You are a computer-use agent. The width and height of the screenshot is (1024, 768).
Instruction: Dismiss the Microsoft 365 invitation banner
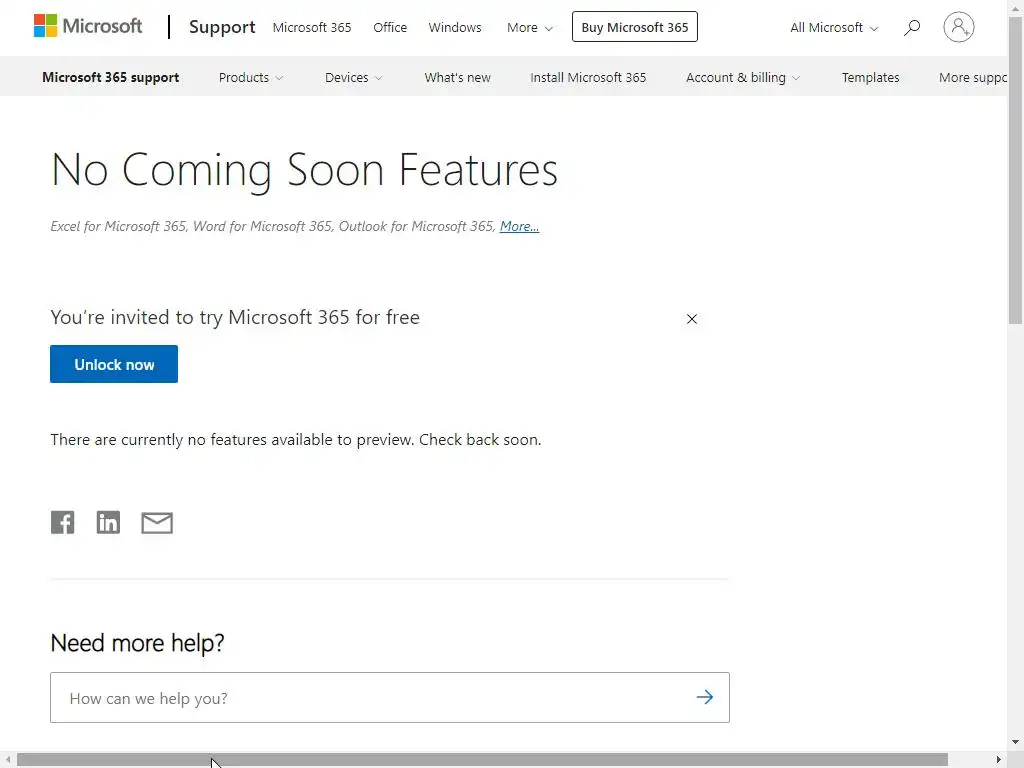coord(692,319)
